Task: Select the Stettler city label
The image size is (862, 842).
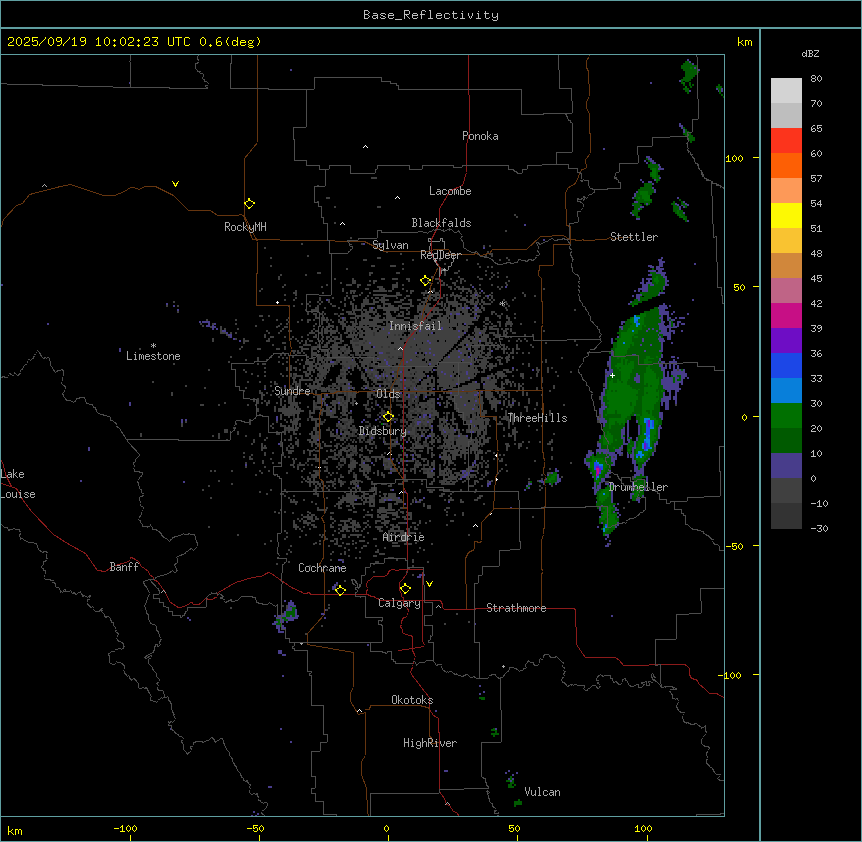Action: (634, 237)
